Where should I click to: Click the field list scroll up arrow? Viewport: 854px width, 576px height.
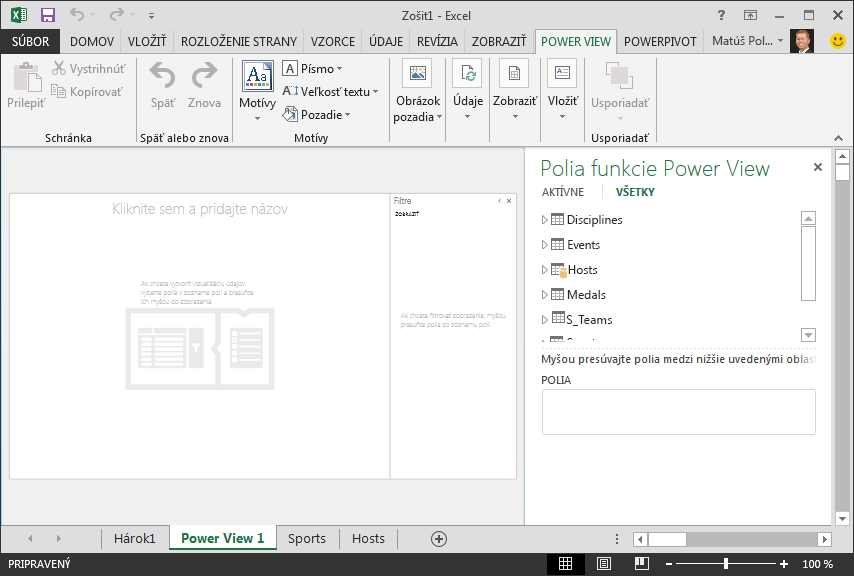pyautogui.click(x=808, y=218)
